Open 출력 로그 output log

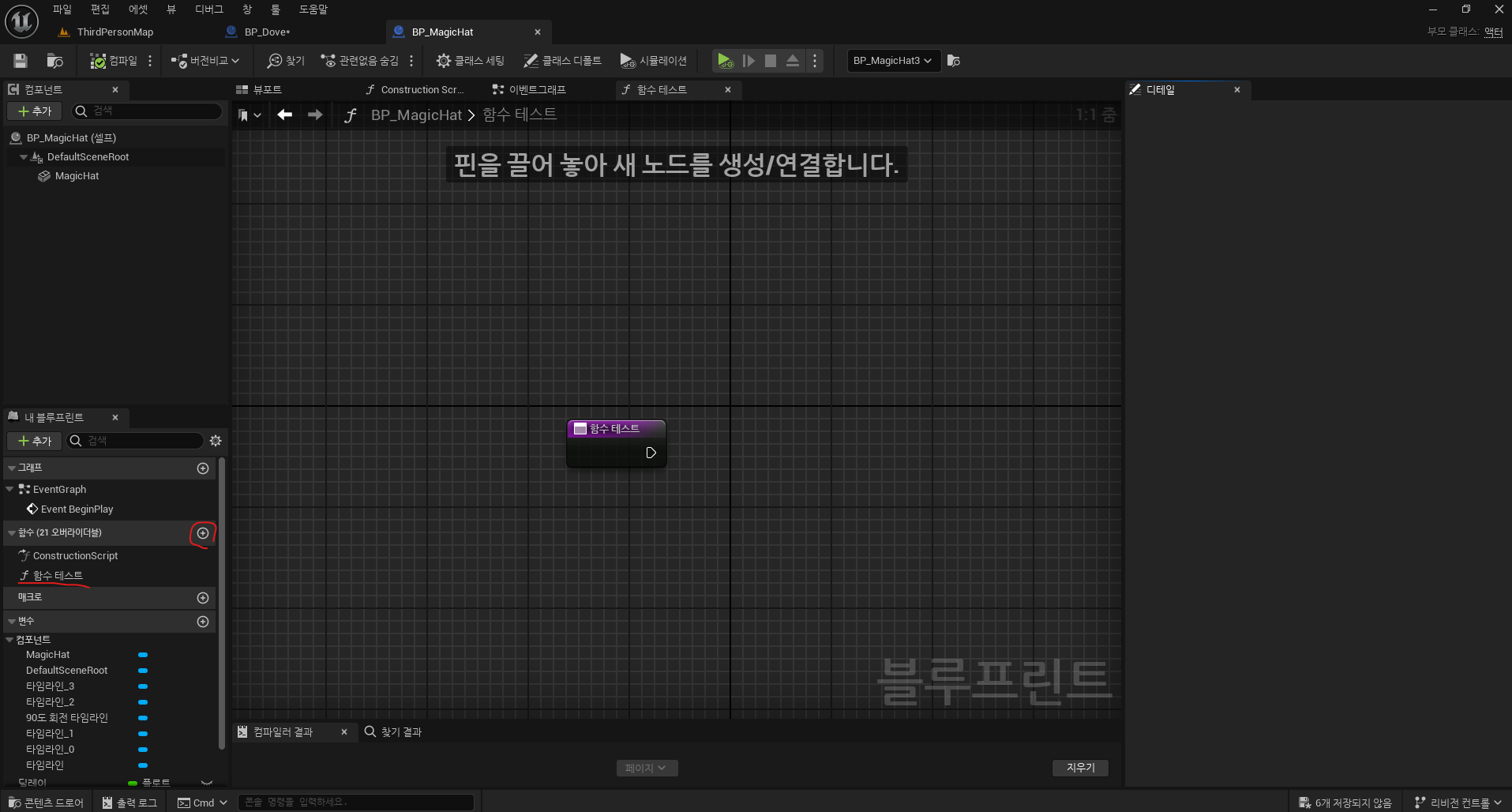click(130, 803)
